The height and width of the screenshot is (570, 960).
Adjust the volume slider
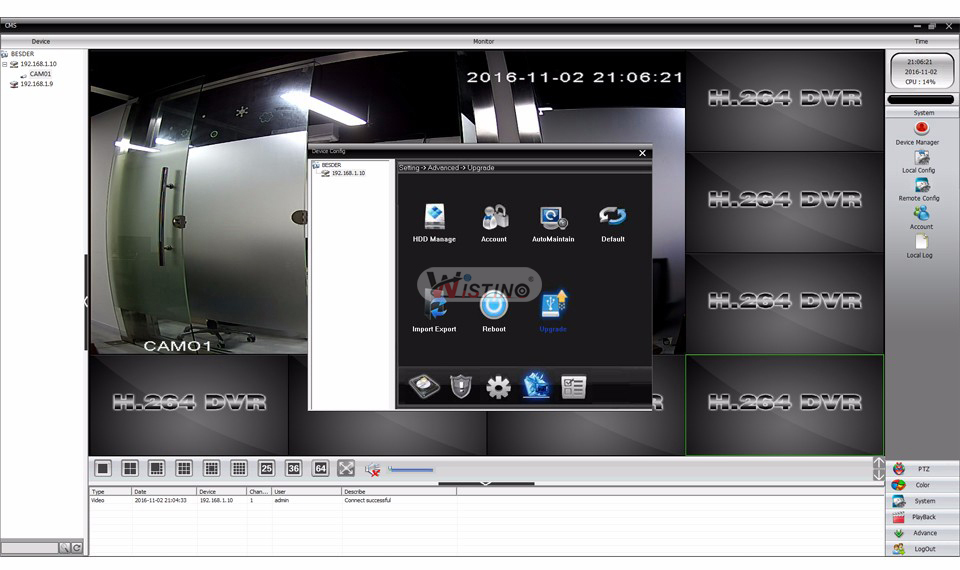pos(411,469)
